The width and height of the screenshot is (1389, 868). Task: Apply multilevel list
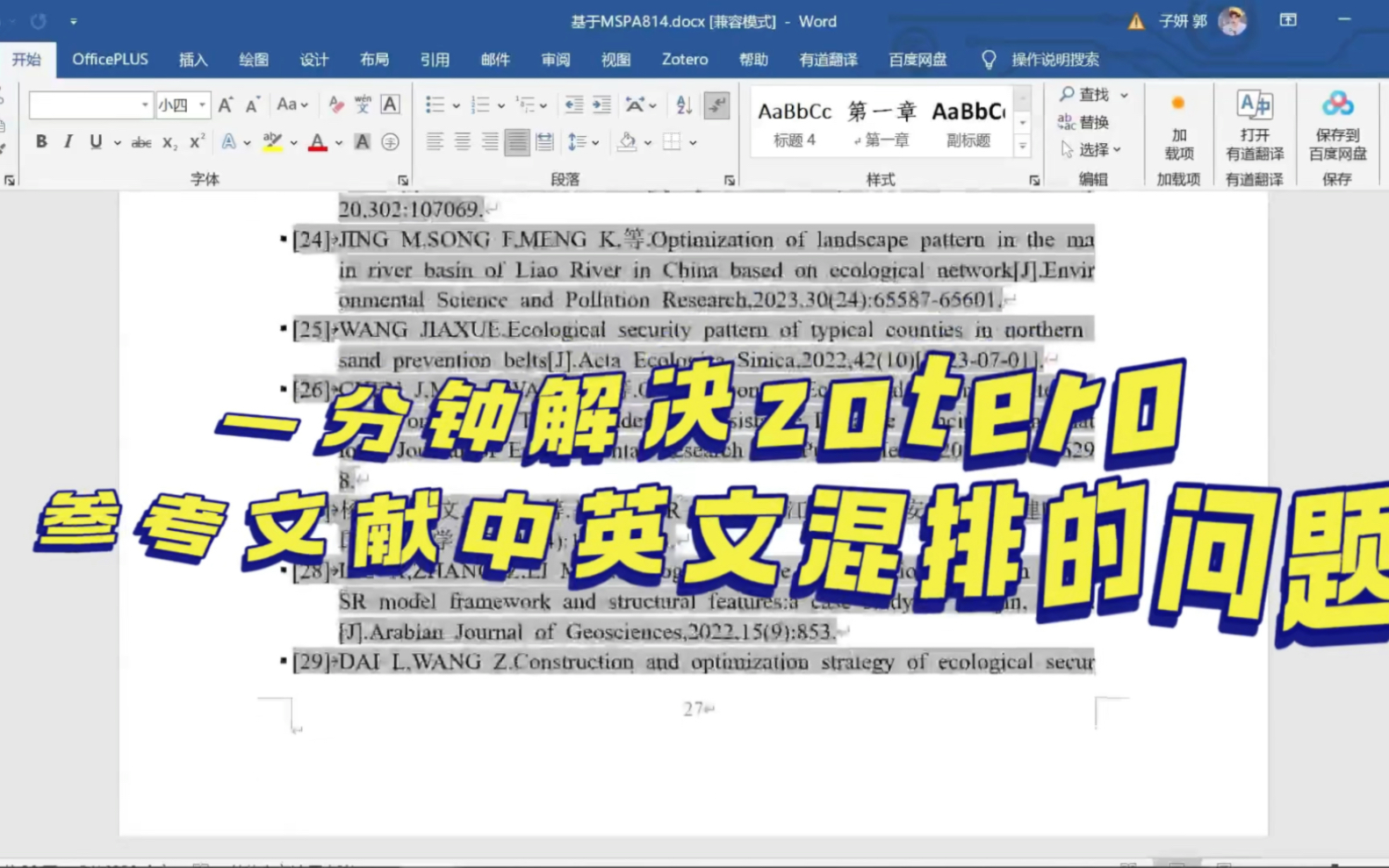tap(525, 105)
